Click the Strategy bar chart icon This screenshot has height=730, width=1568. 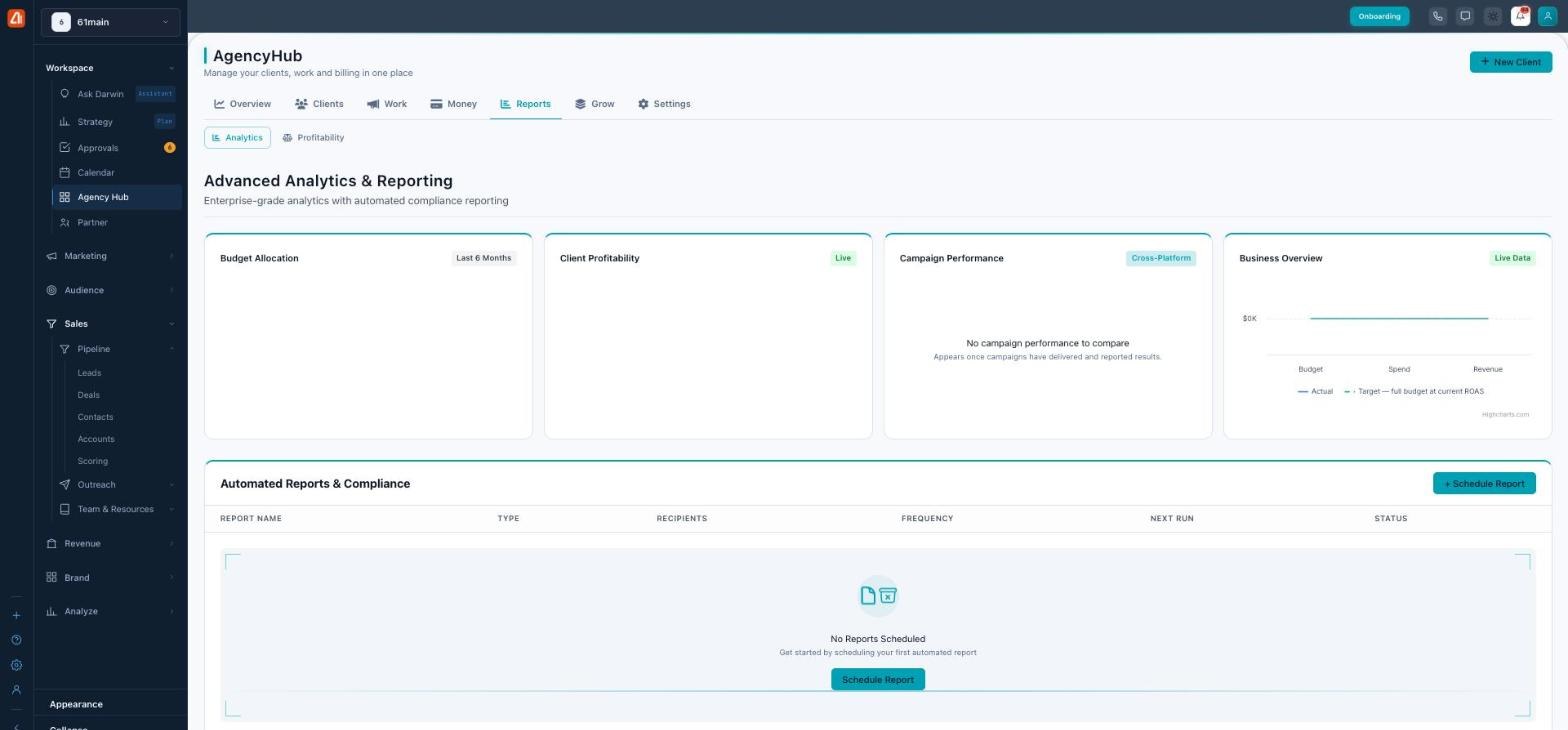(x=65, y=122)
